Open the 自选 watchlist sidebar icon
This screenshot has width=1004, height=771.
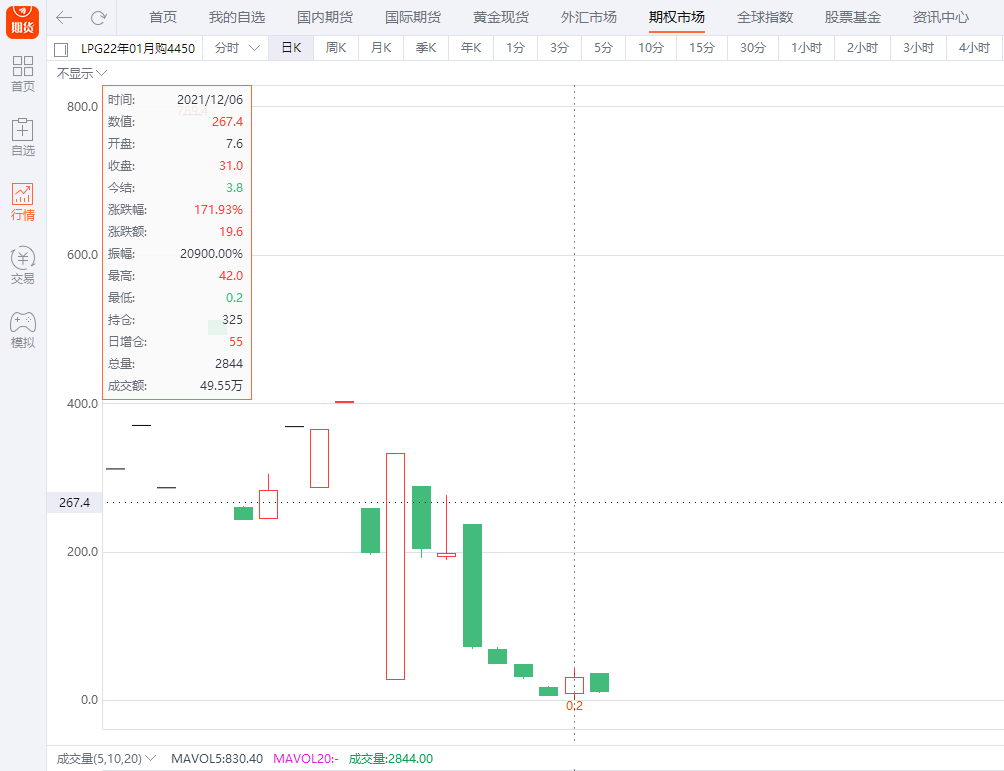coord(22,137)
